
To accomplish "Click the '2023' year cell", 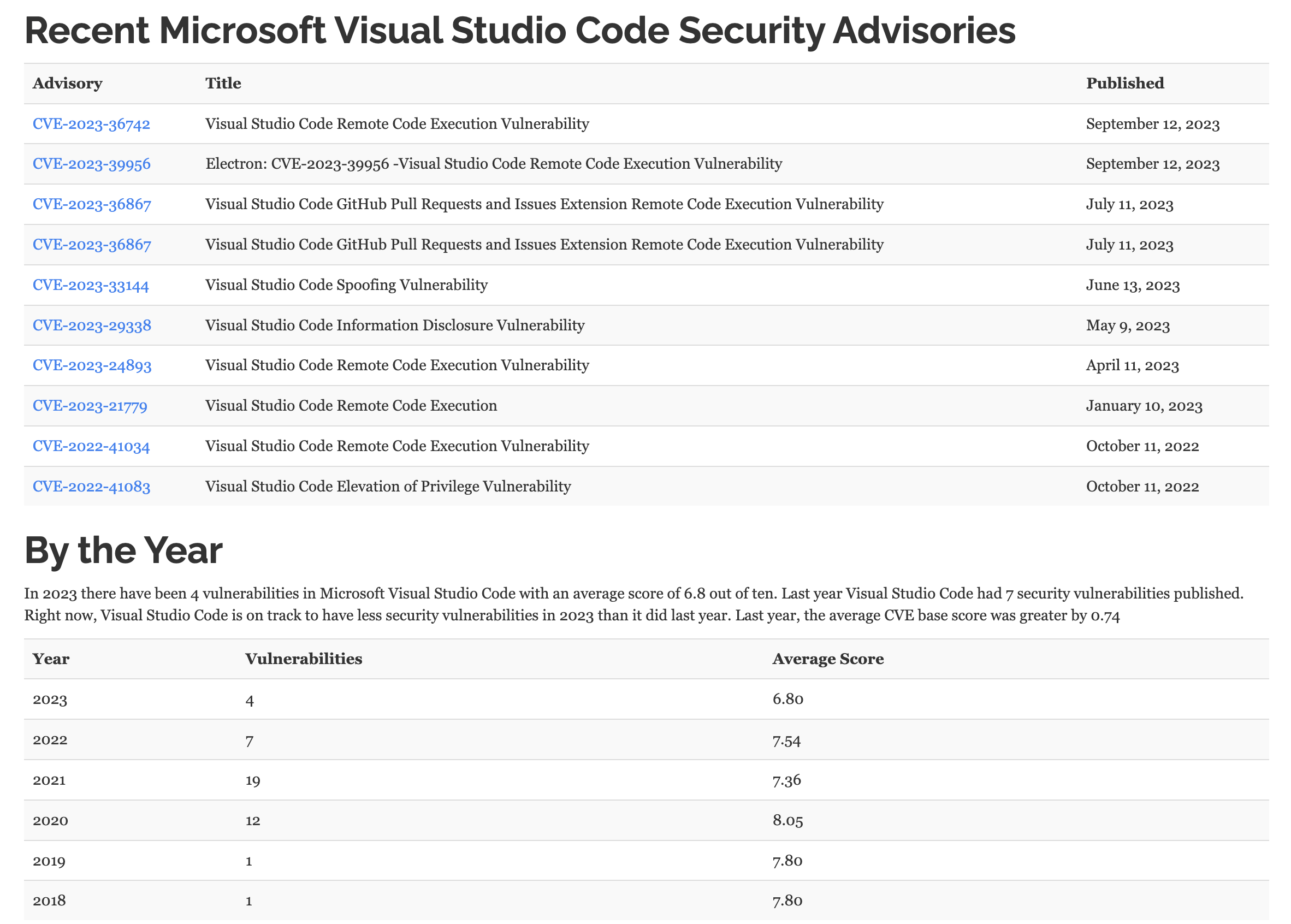I will click(50, 699).
